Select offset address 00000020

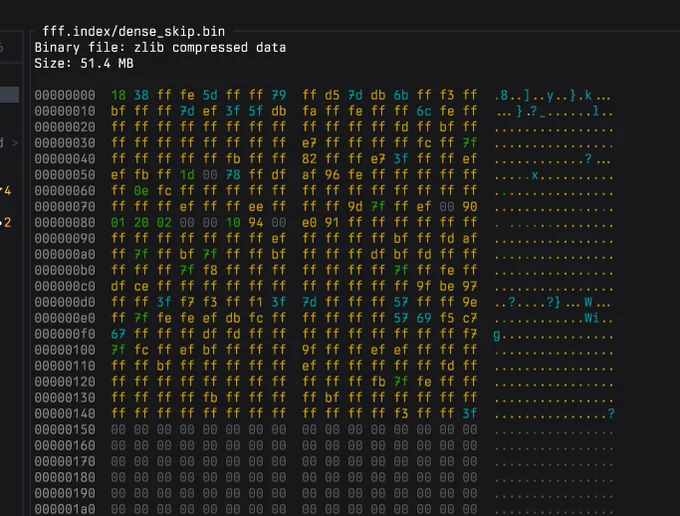(x=65, y=127)
